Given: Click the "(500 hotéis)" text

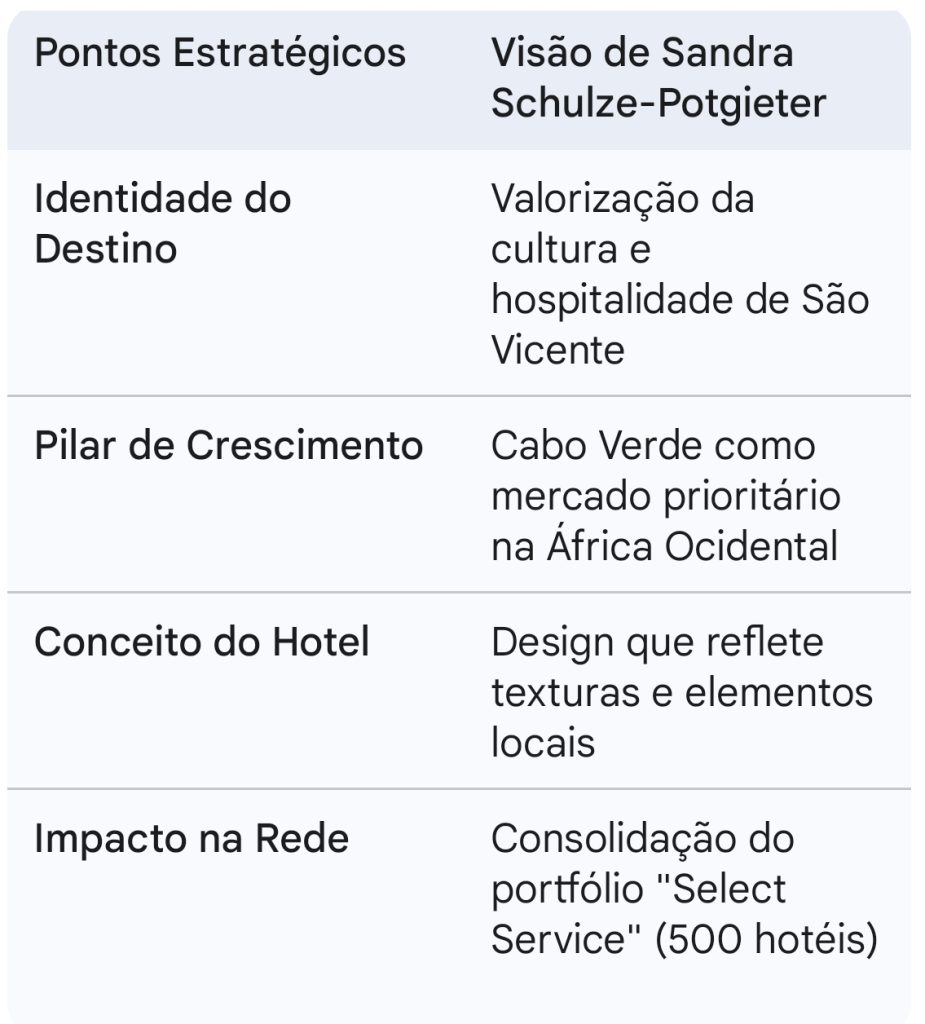Looking at the screenshot, I should [767, 940].
